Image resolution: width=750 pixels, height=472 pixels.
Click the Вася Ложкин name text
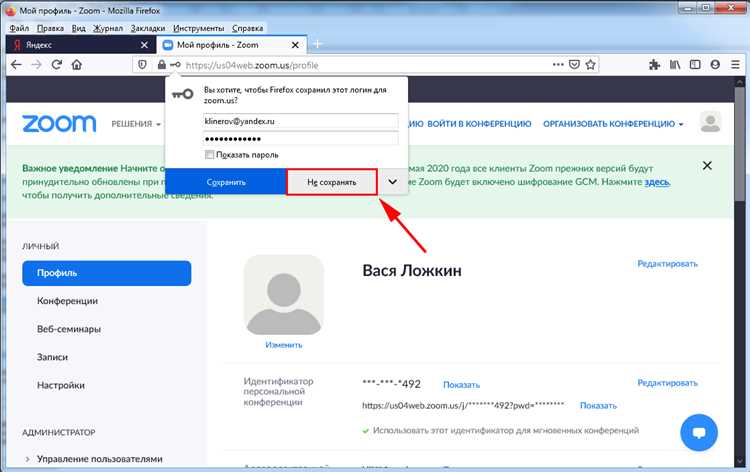tap(412, 271)
